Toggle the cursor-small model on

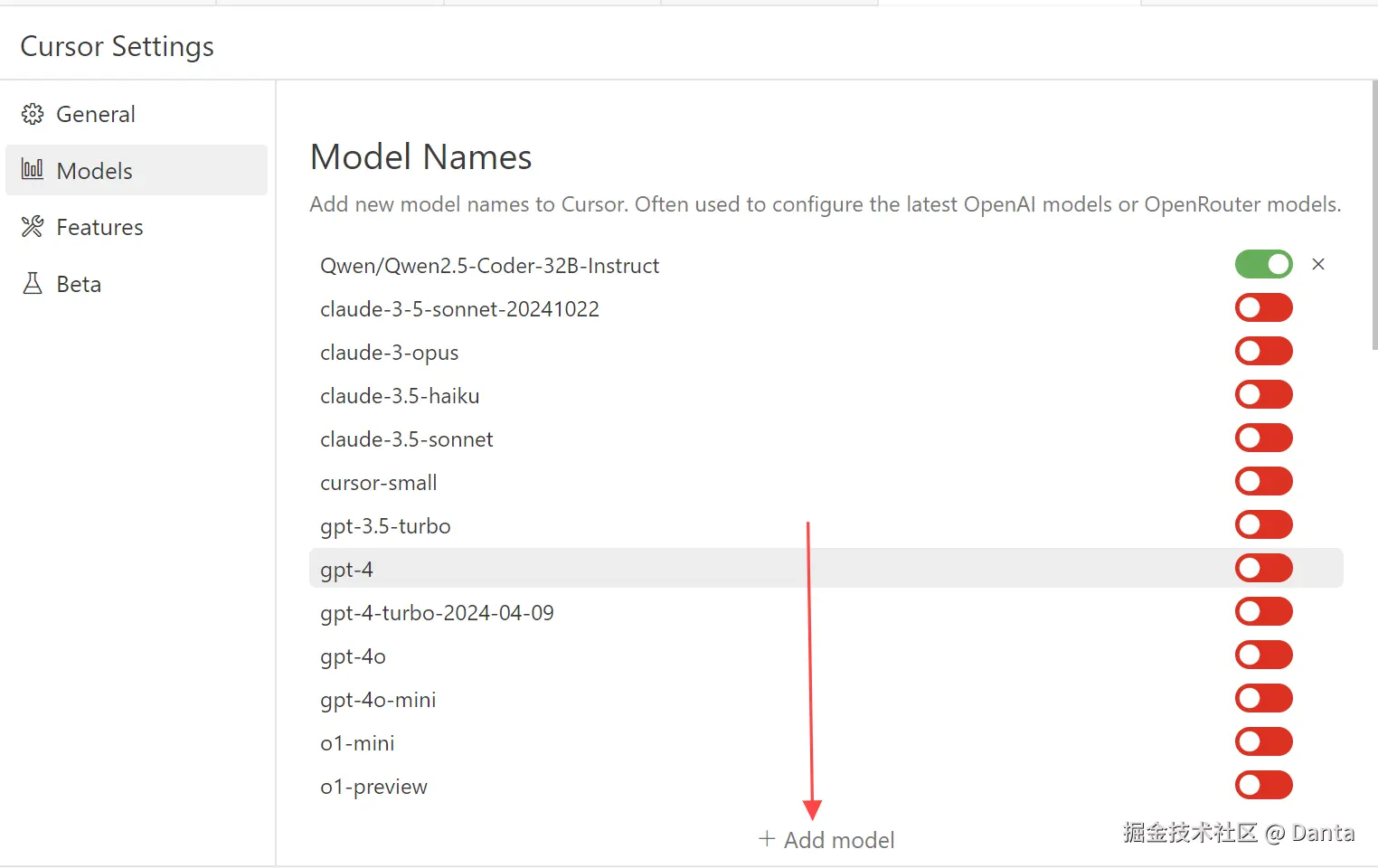[1263, 481]
